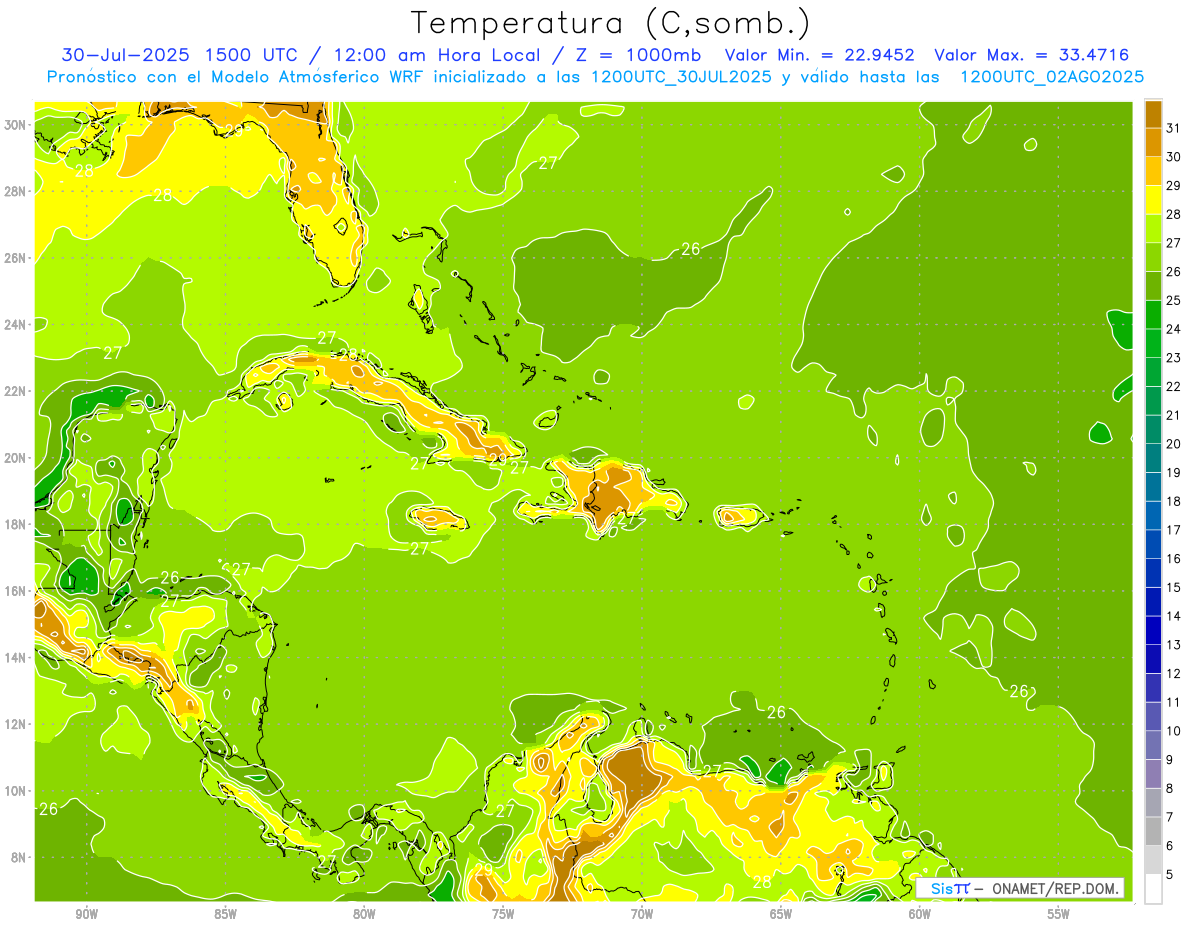The width and height of the screenshot is (1200, 927).
Task: Click the 18N latitude axis label
Action: point(16,524)
